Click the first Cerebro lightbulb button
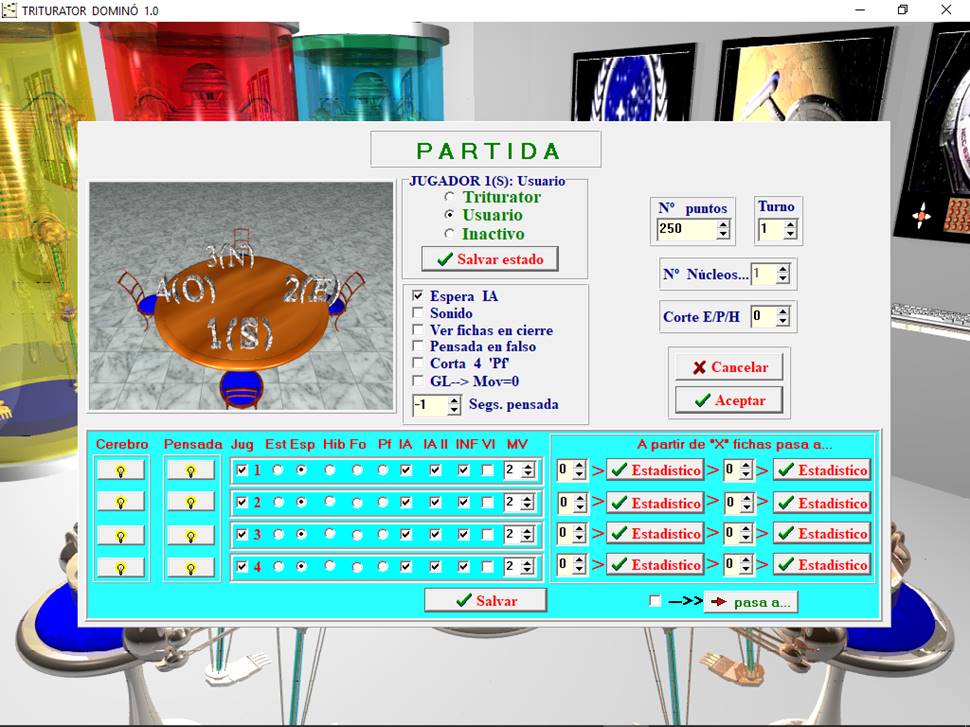The width and height of the screenshot is (970, 727). [120, 470]
